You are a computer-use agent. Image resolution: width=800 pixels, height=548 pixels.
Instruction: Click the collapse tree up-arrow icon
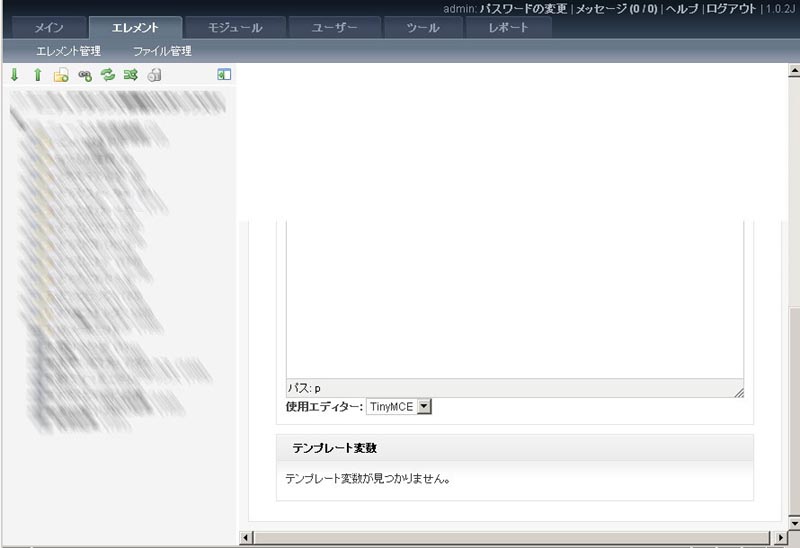pyautogui.click(x=38, y=75)
